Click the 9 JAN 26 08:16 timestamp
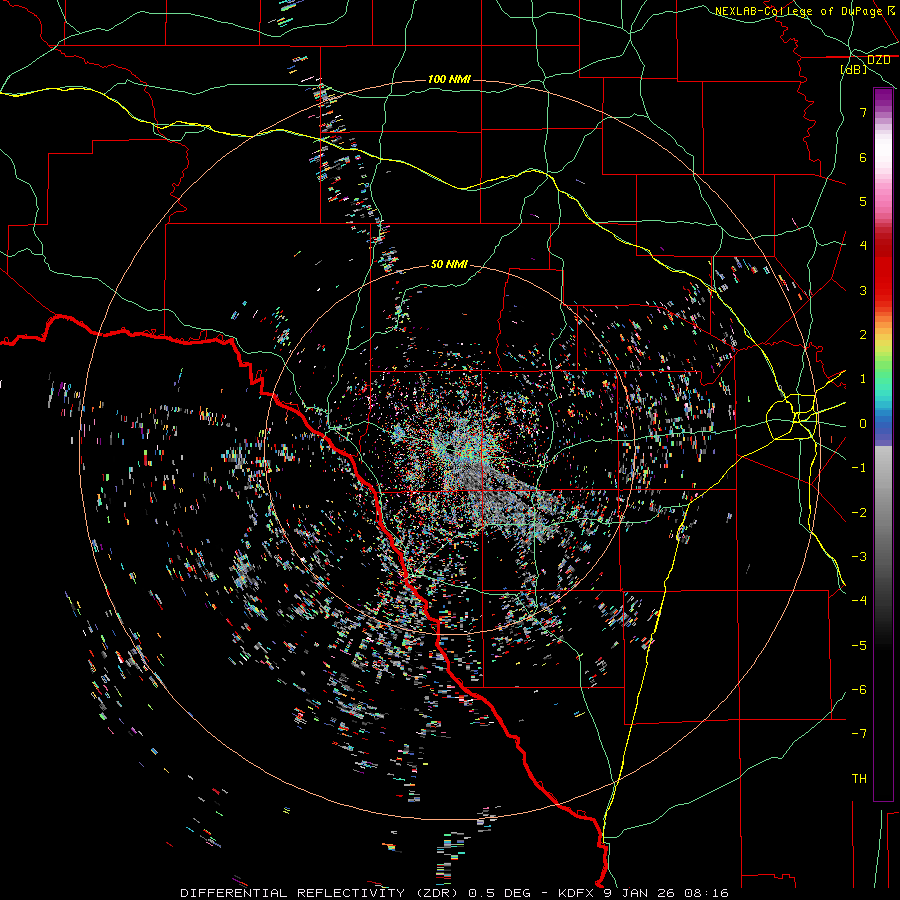This screenshot has width=900, height=900. tap(666, 893)
